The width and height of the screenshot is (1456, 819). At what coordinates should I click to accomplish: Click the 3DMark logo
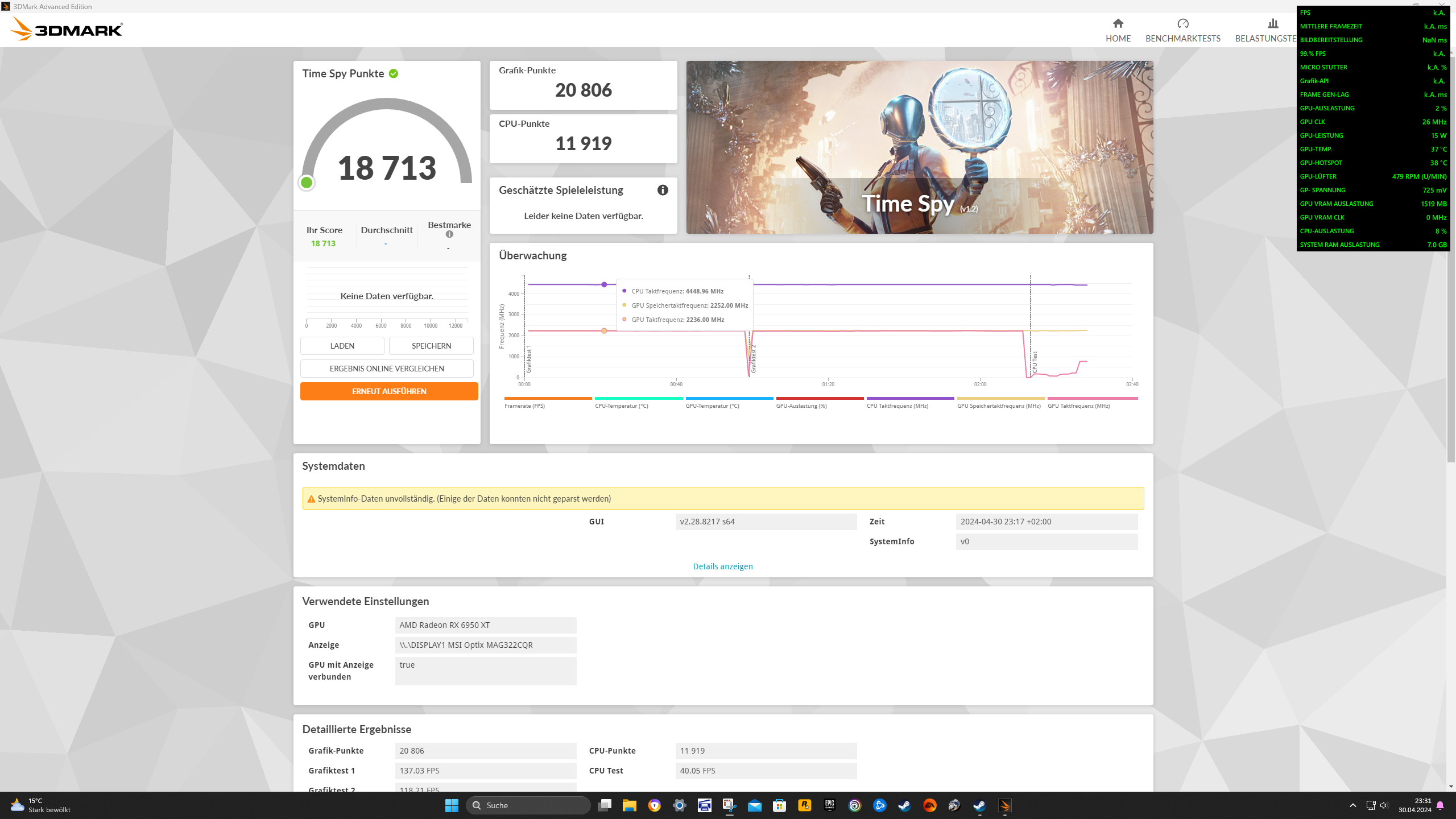point(67,29)
